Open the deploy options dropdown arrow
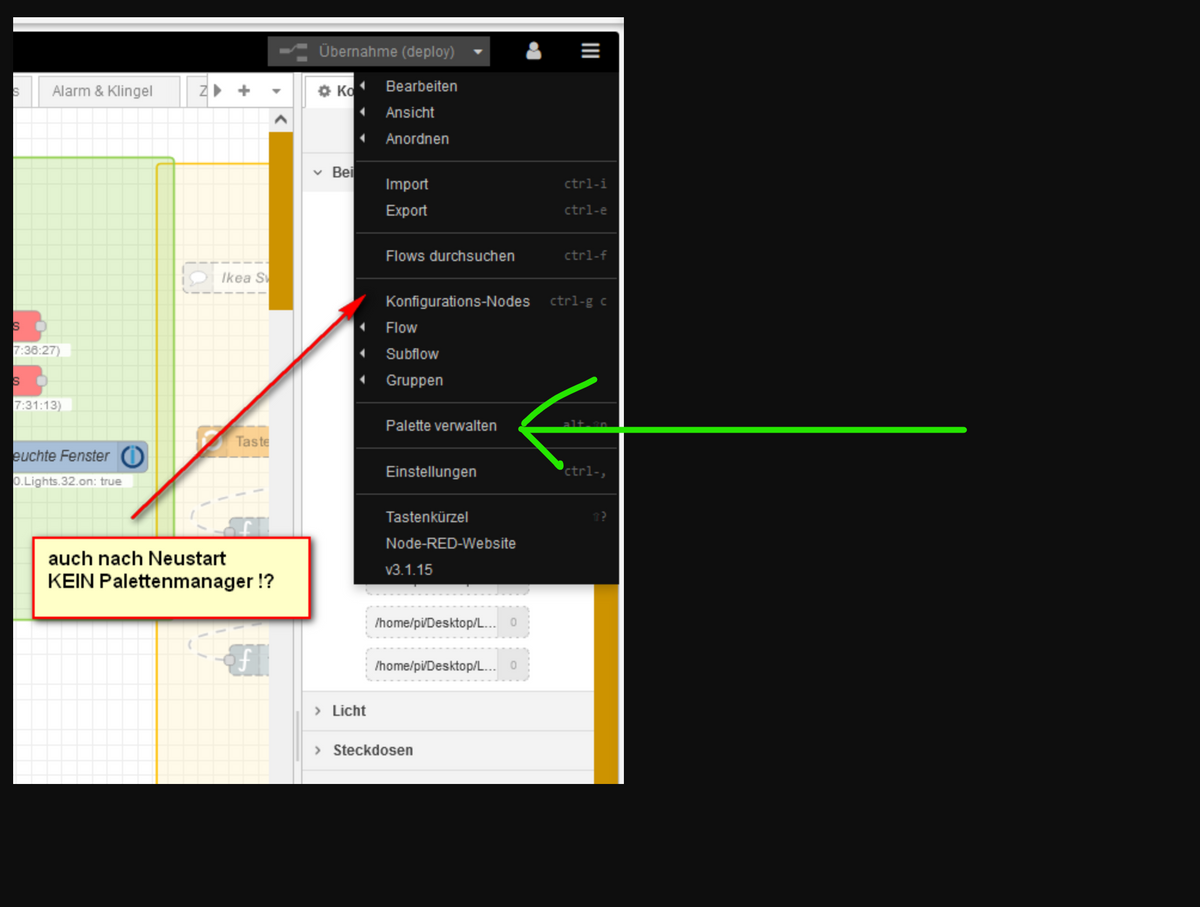 [478, 52]
